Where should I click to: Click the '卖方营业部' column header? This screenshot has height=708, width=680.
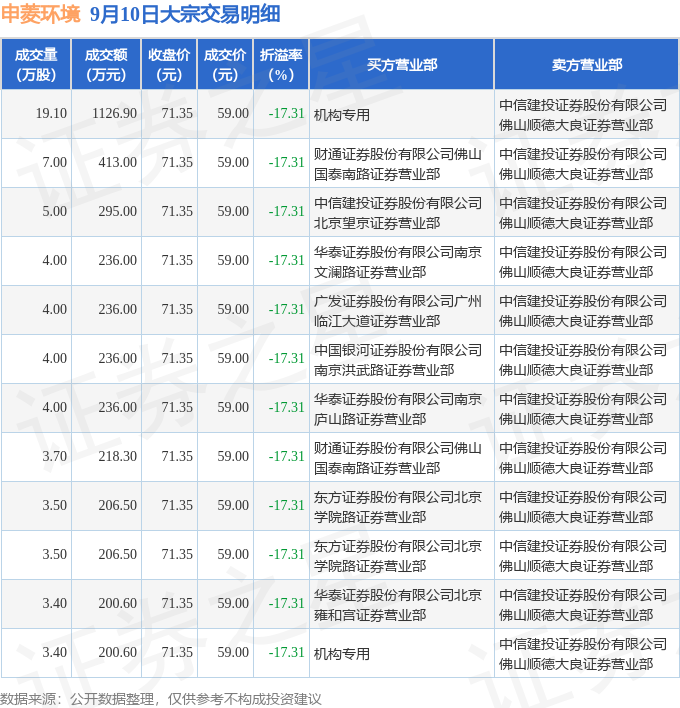(x=587, y=65)
